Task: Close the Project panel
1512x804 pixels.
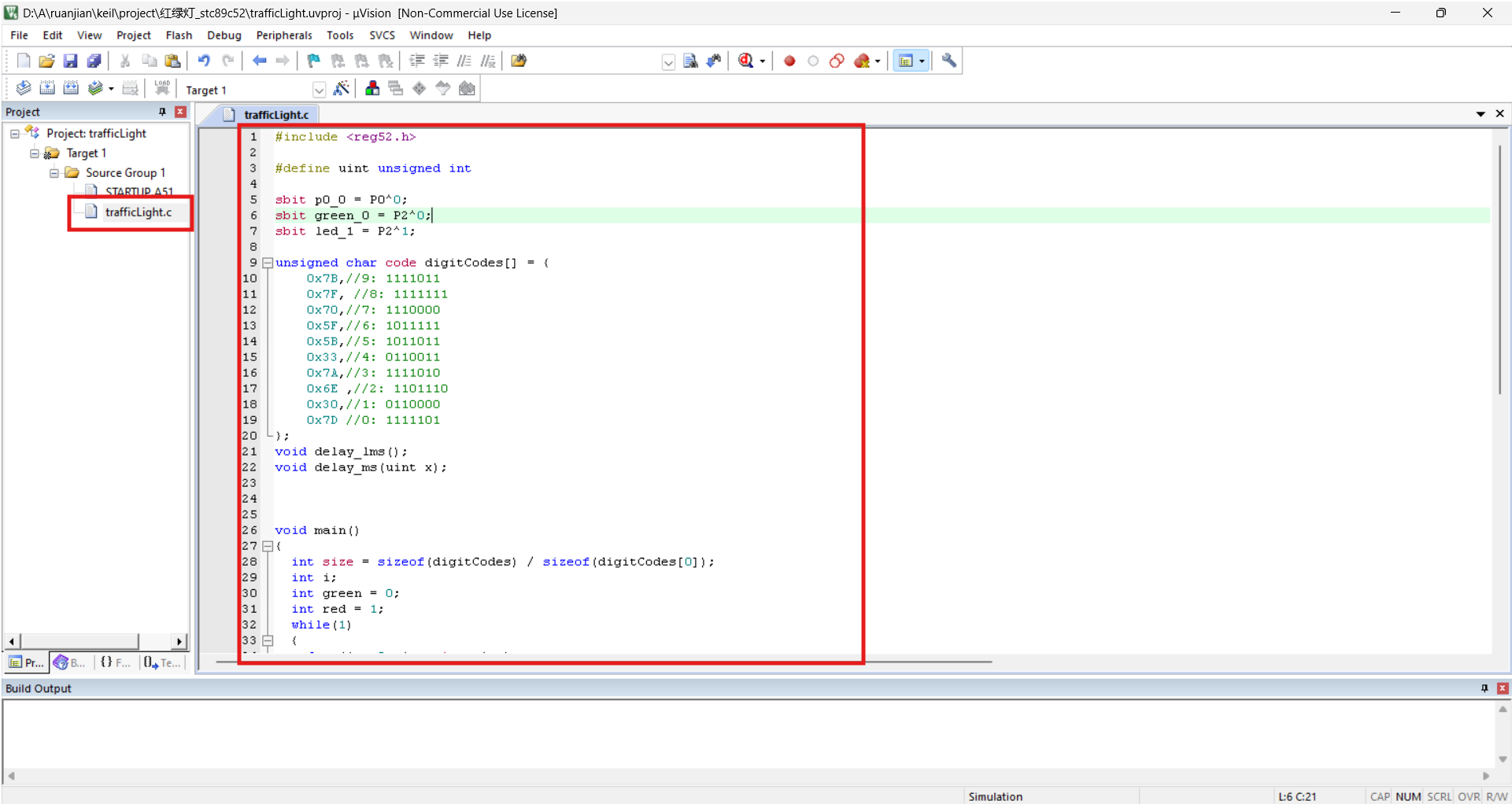Action: click(180, 112)
